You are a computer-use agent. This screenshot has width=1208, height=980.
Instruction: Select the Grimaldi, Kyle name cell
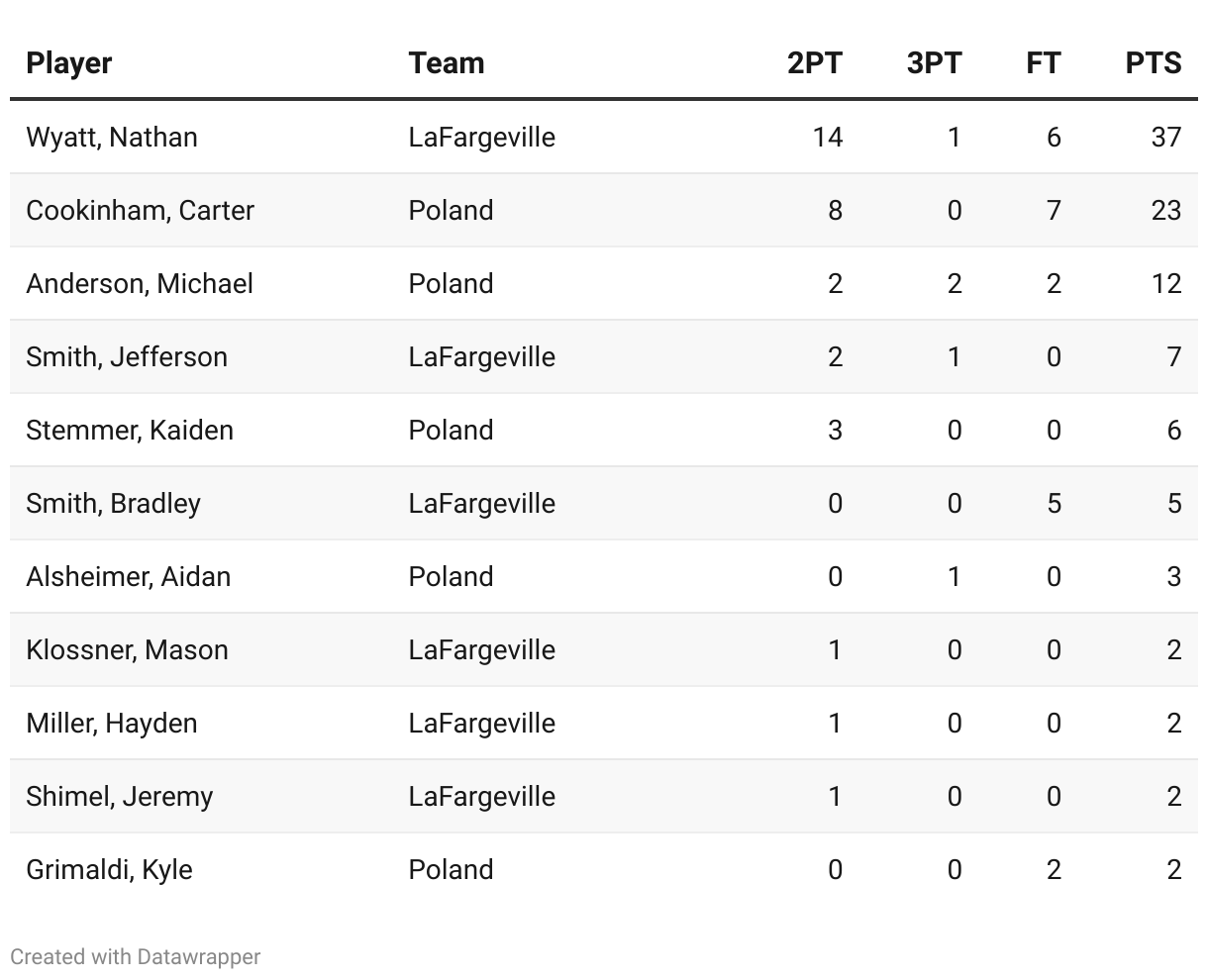point(110,869)
